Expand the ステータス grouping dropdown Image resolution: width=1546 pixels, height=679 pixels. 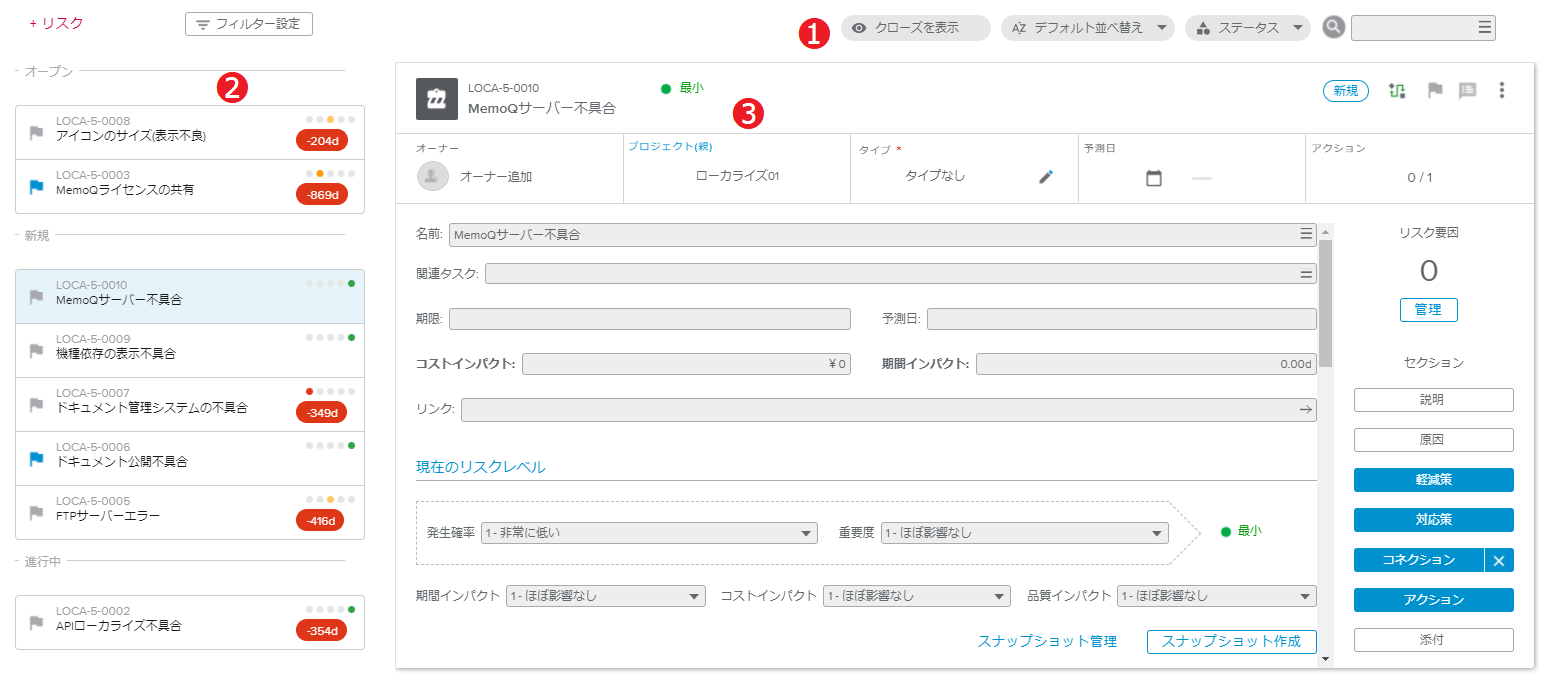(1247, 28)
